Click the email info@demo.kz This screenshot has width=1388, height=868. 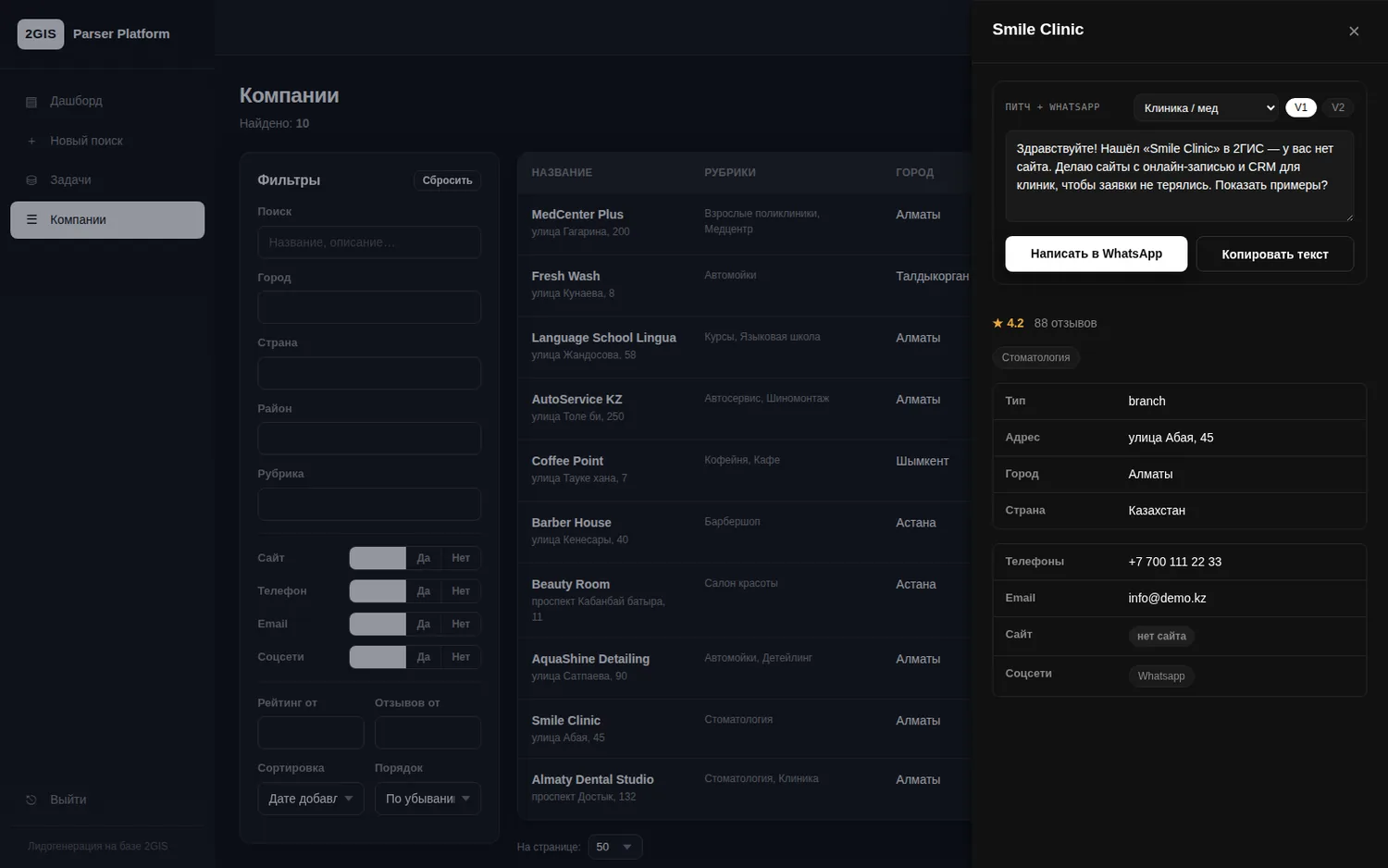(1167, 598)
